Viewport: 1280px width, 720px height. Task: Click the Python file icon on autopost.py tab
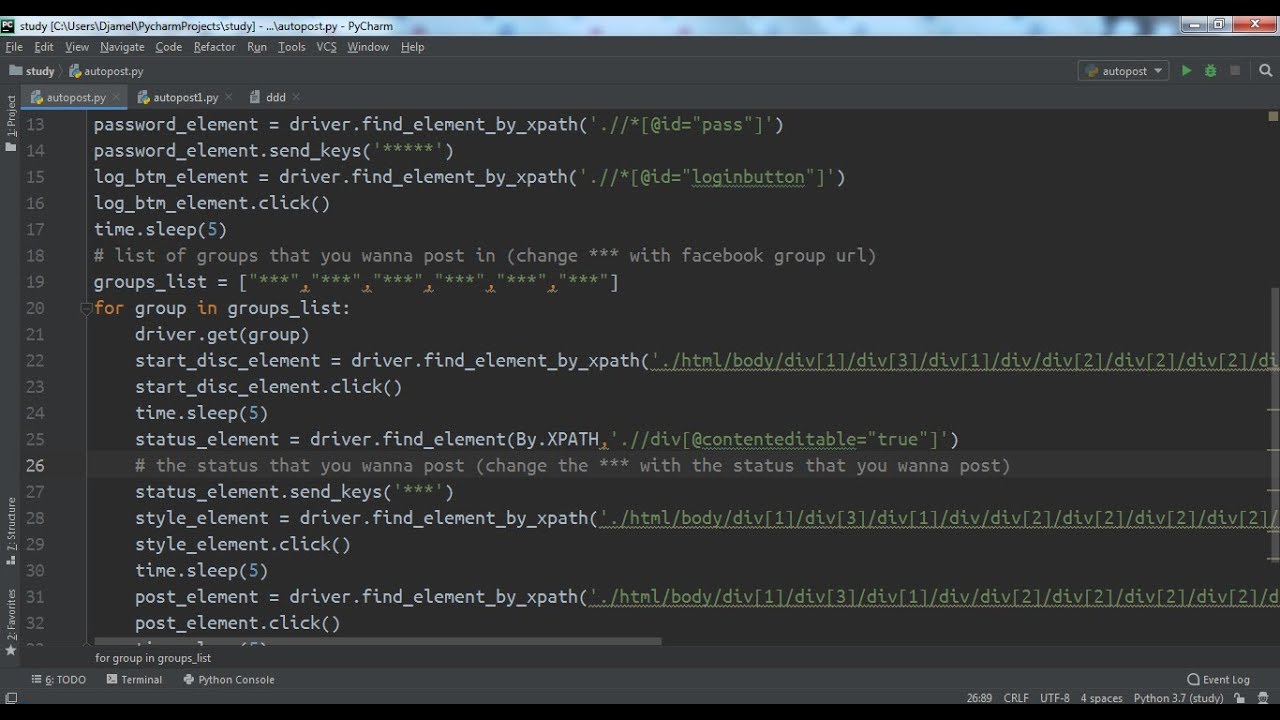pyautogui.click(x=38, y=97)
